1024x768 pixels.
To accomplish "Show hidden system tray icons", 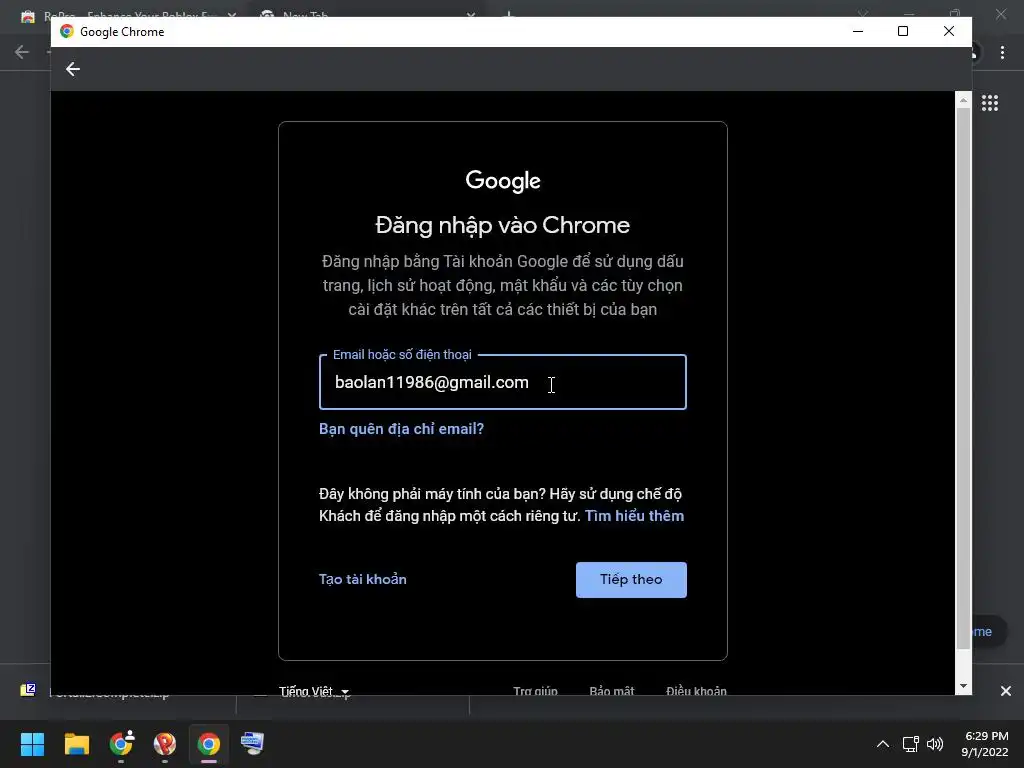I will [x=882, y=744].
